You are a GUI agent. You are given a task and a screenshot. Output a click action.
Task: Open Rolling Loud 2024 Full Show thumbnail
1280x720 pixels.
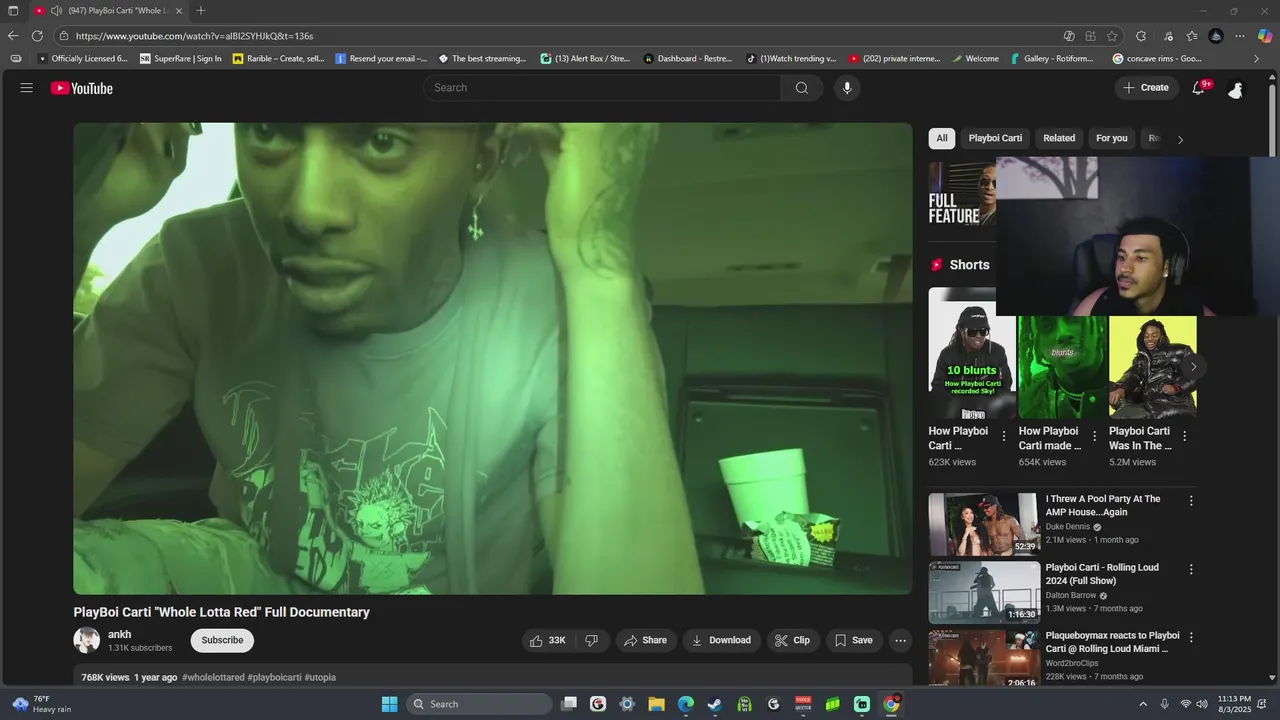coord(984,592)
